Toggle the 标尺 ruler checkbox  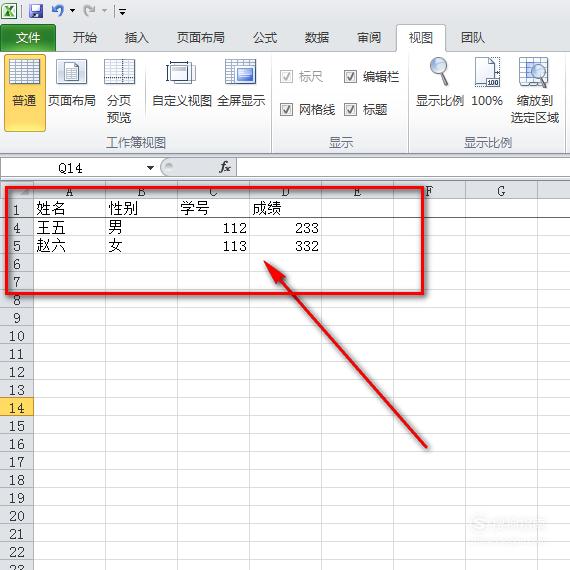tap(286, 77)
